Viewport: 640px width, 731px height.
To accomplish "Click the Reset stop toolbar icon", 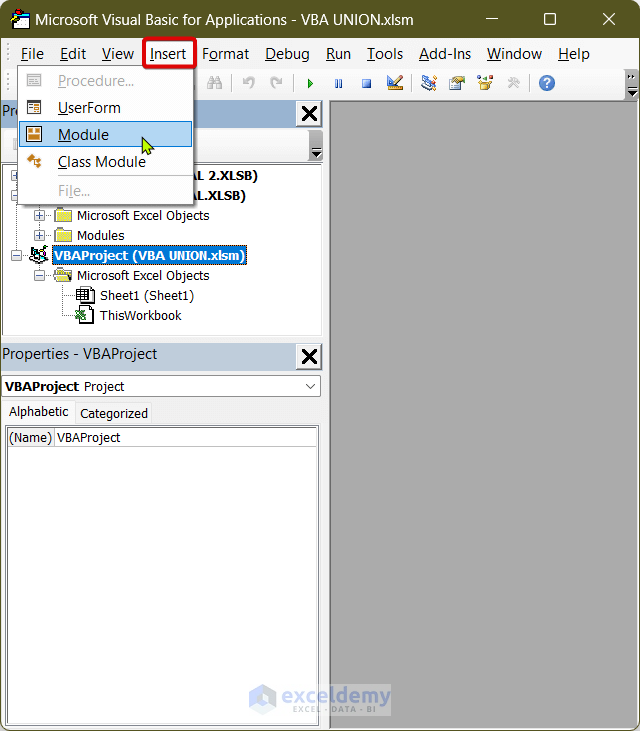I will [x=366, y=84].
